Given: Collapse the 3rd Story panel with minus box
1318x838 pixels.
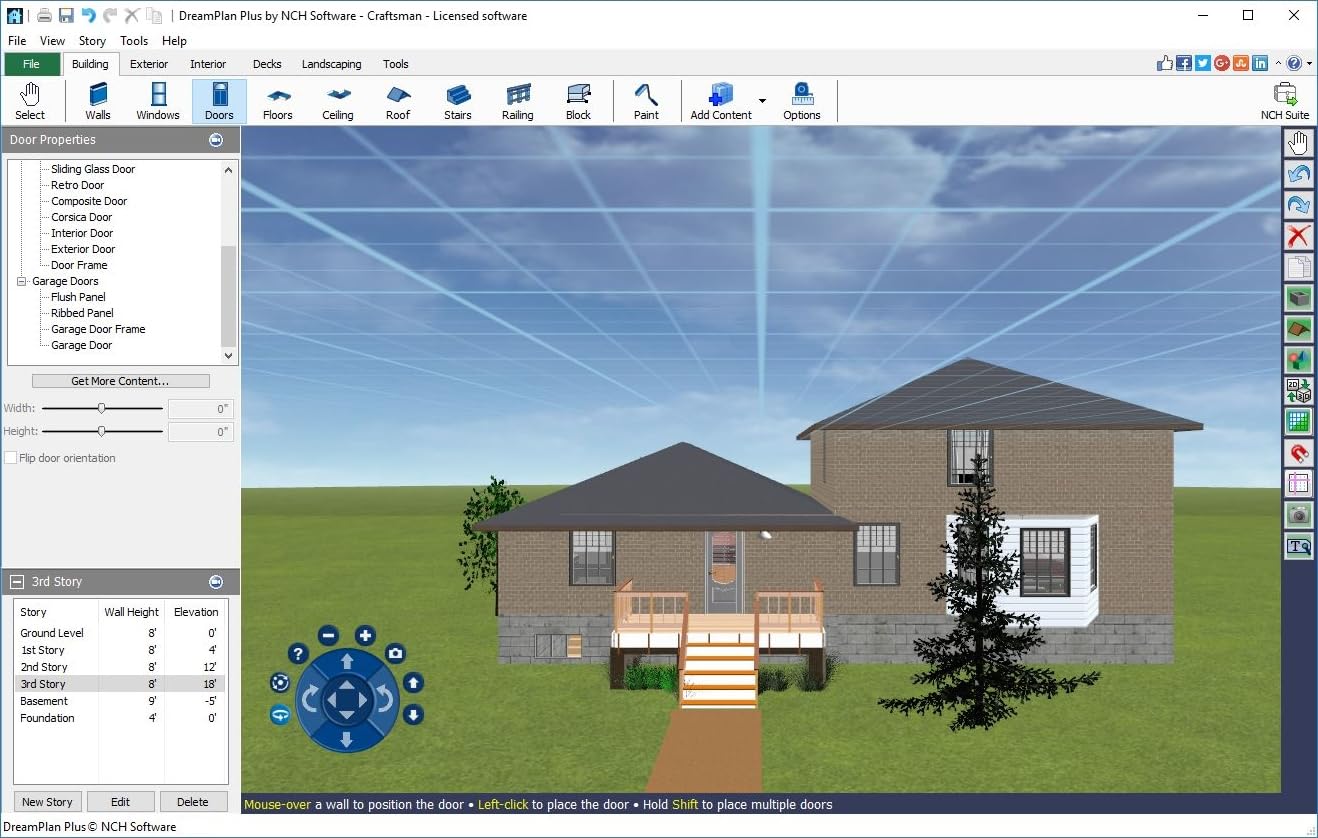Looking at the screenshot, I should tap(17, 582).
